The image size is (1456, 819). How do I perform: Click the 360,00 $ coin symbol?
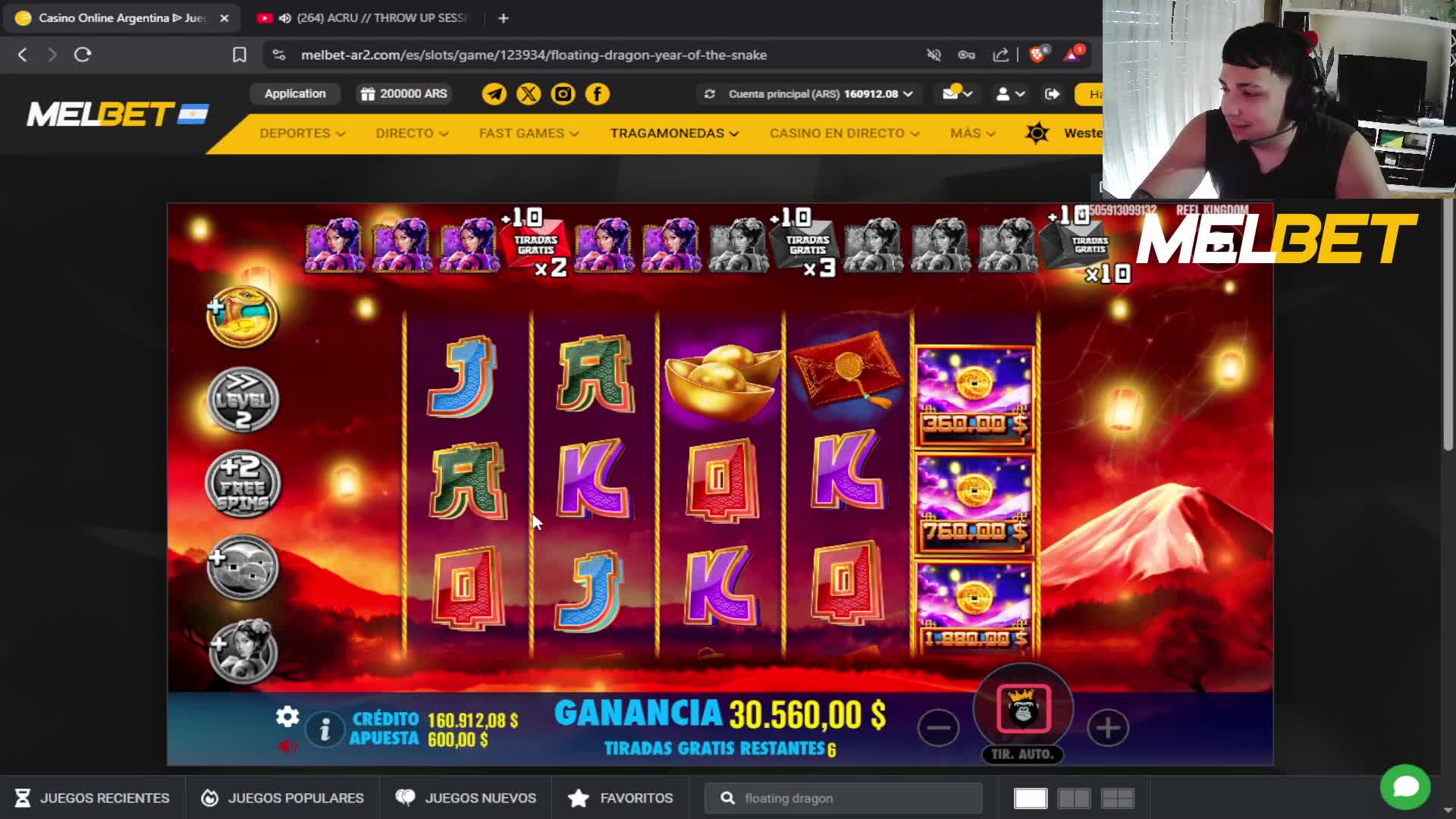(974, 397)
